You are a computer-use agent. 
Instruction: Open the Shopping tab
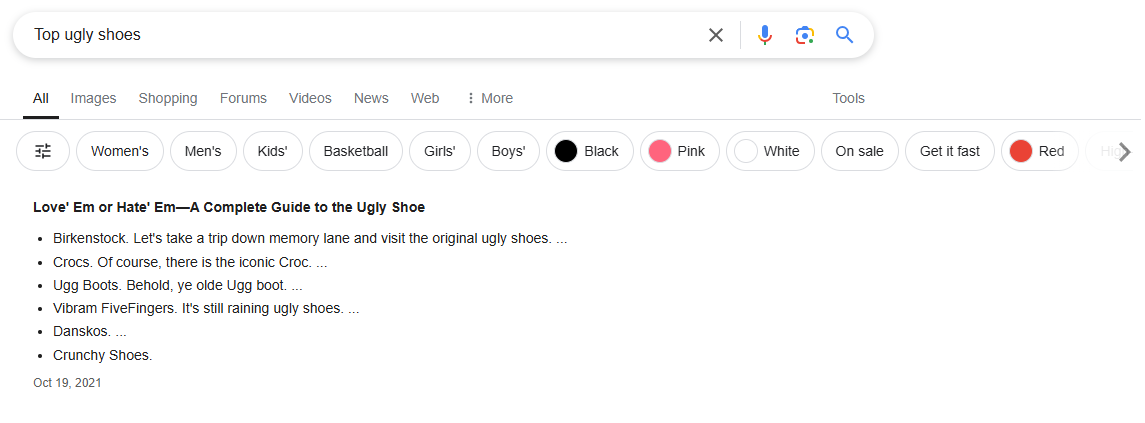168,98
